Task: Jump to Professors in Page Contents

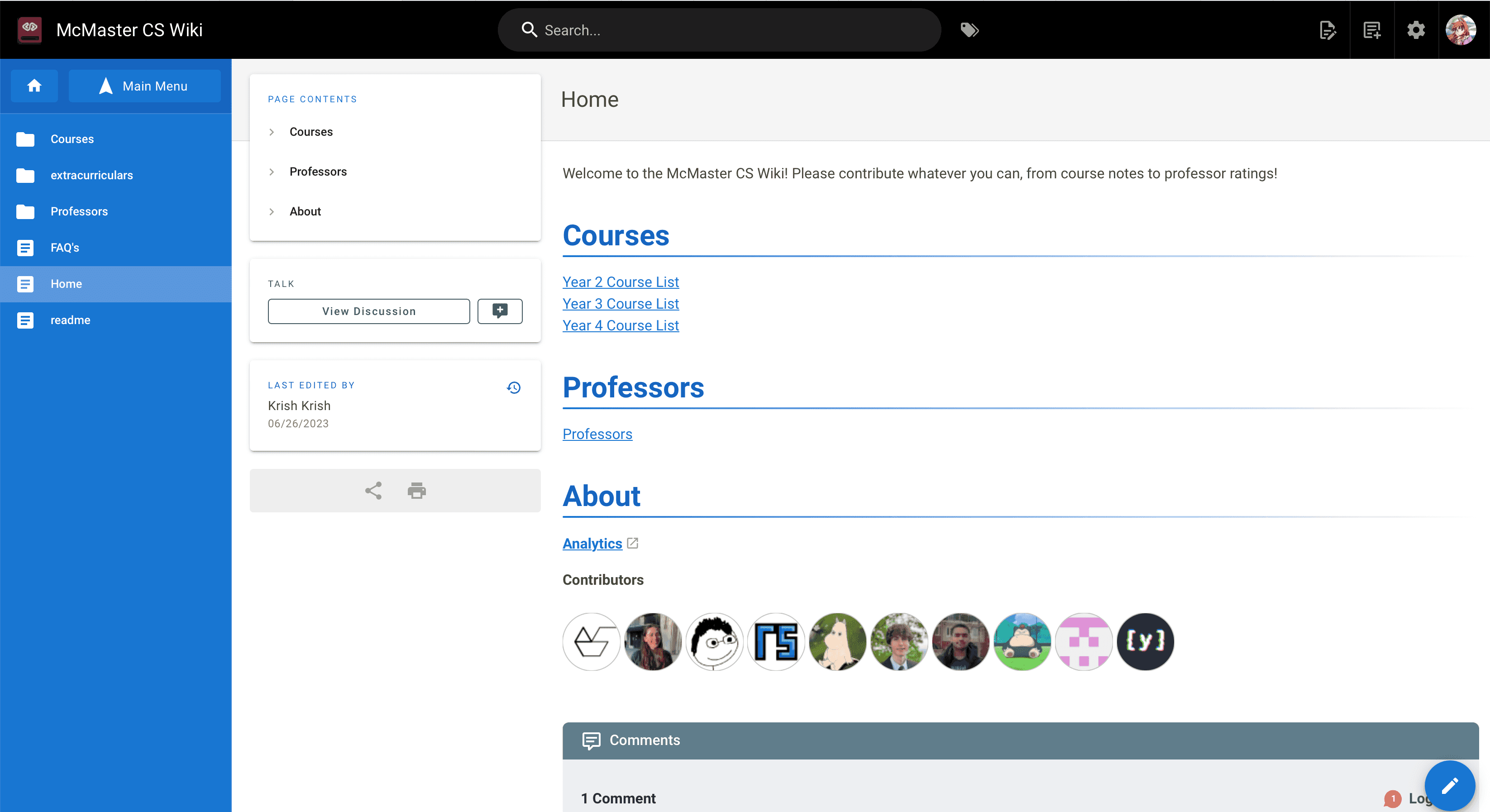Action: [x=318, y=172]
